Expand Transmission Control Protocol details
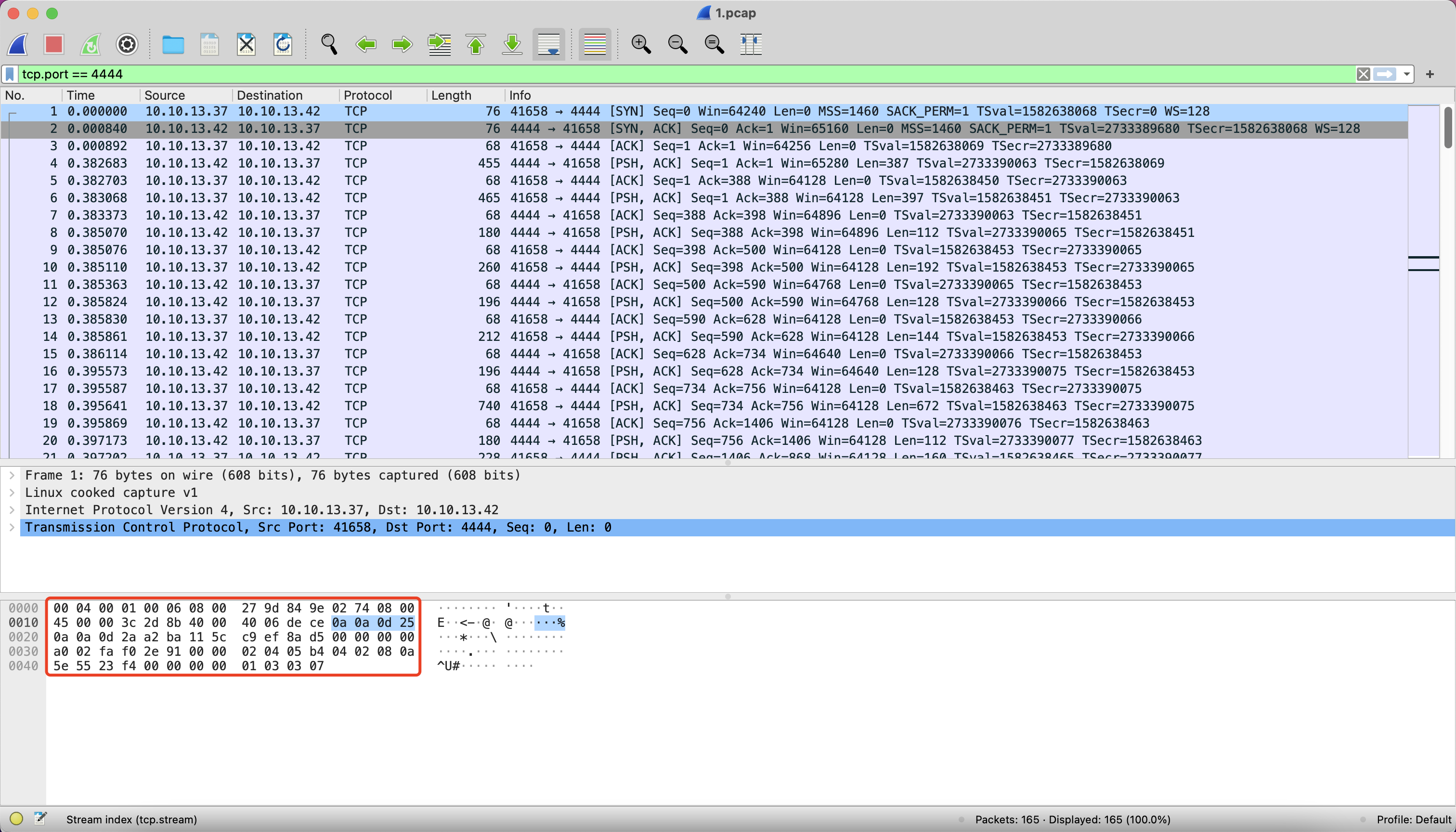The image size is (1456, 832). (12, 527)
